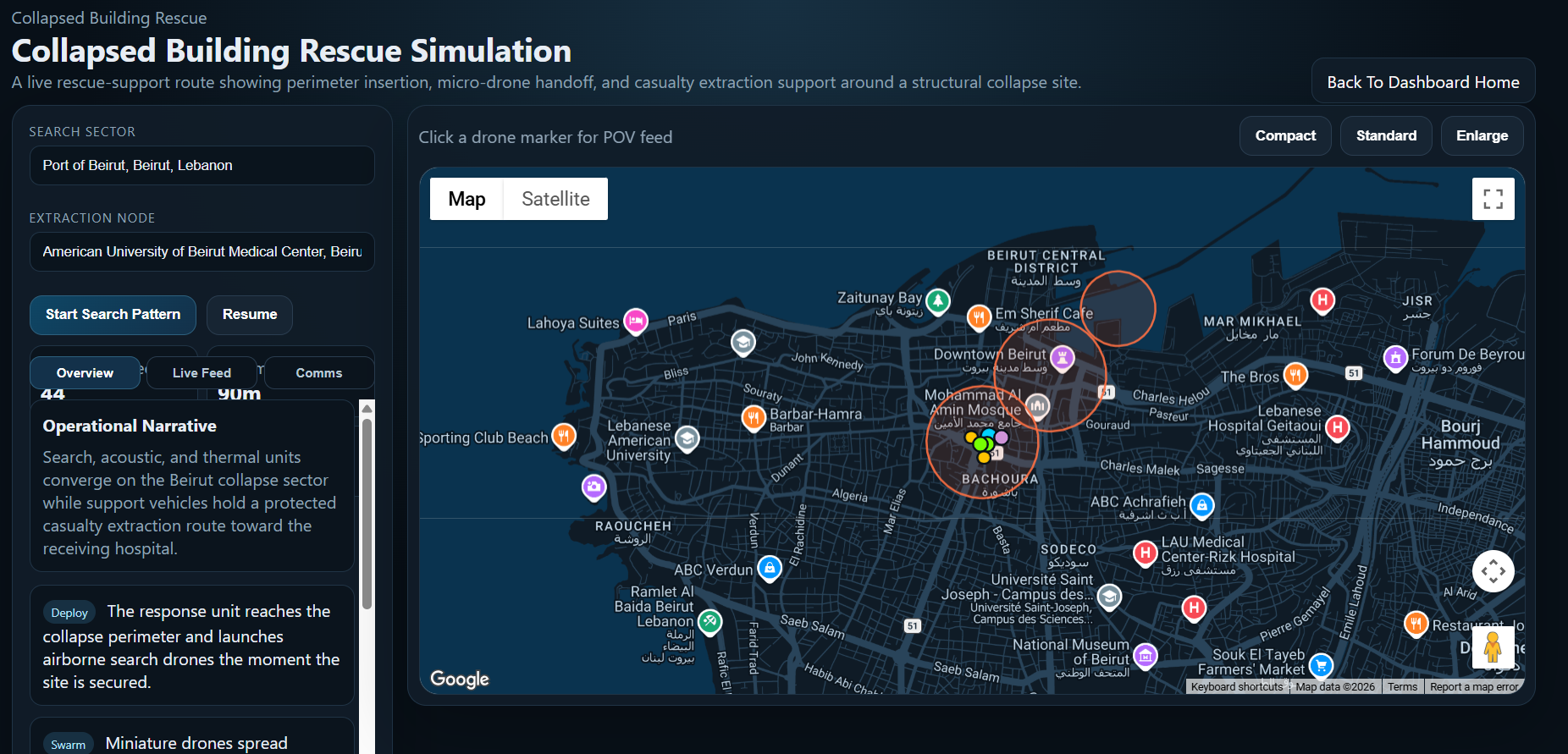Switch to the Overview tab
The height and width of the screenshot is (754, 1568).
coord(85,373)
